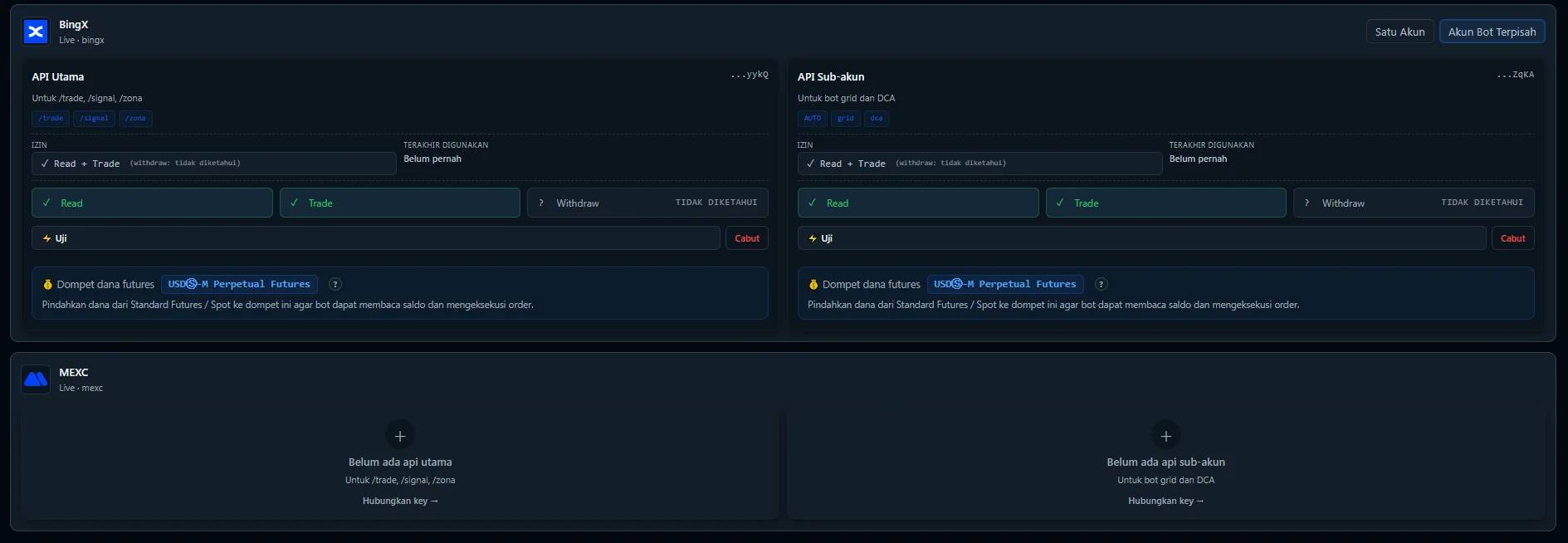The image size is (1568, 543).
Task: Click Belum pernah under API Utama last used
Action: pos(432,159)
